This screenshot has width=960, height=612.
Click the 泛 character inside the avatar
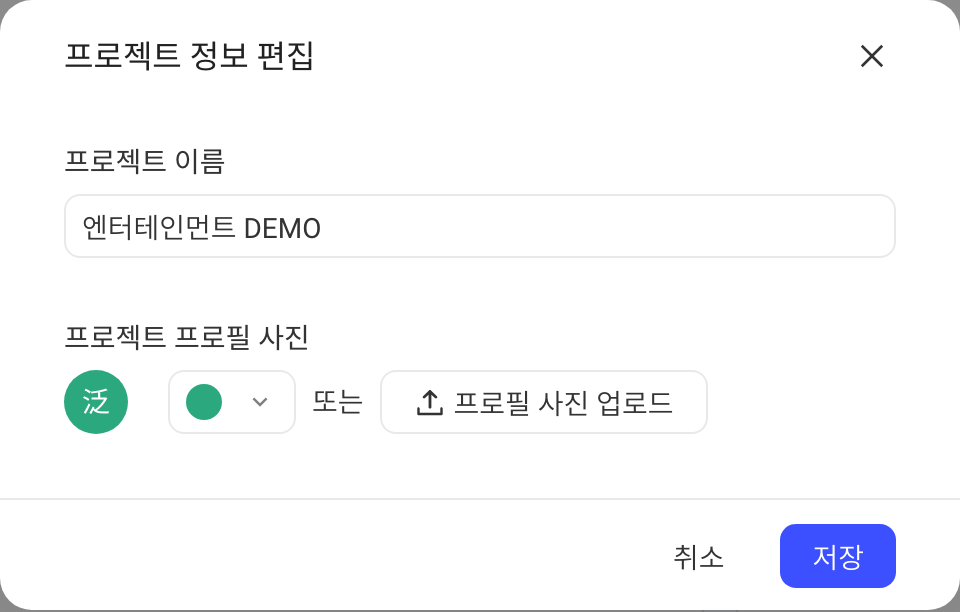[96, 402]
